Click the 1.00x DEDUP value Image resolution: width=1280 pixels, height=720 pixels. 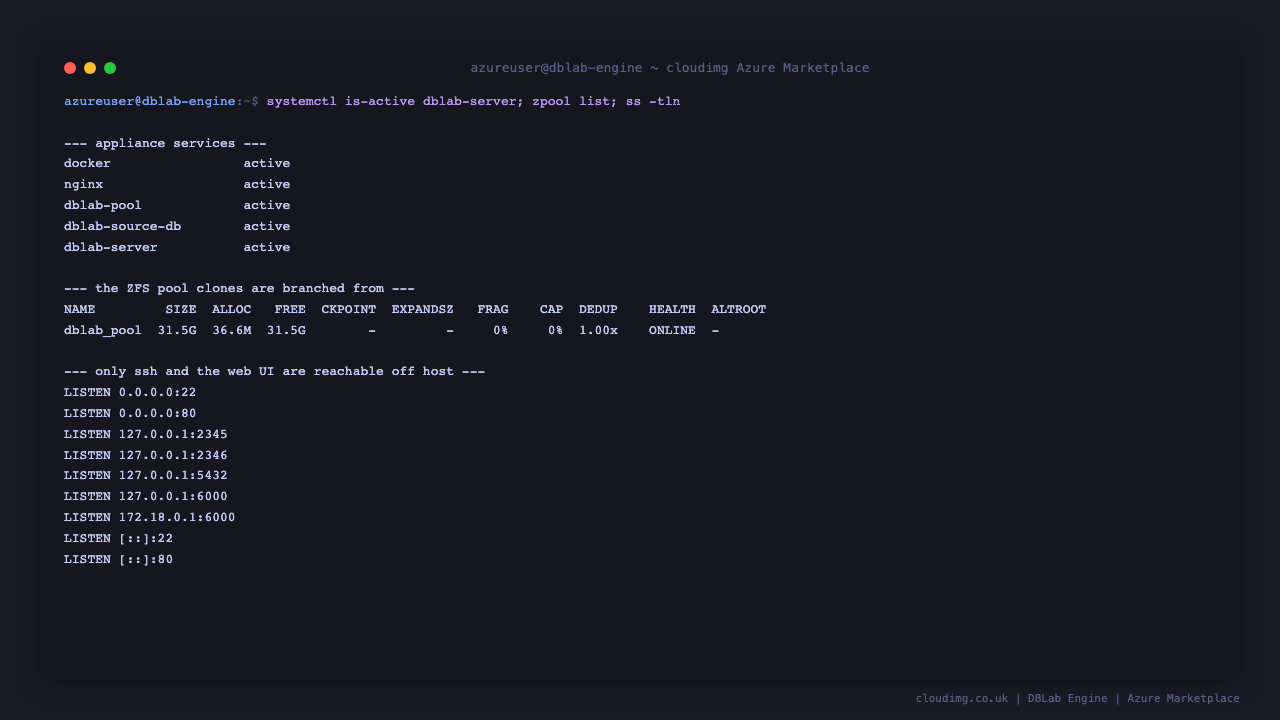click(598, 331)
